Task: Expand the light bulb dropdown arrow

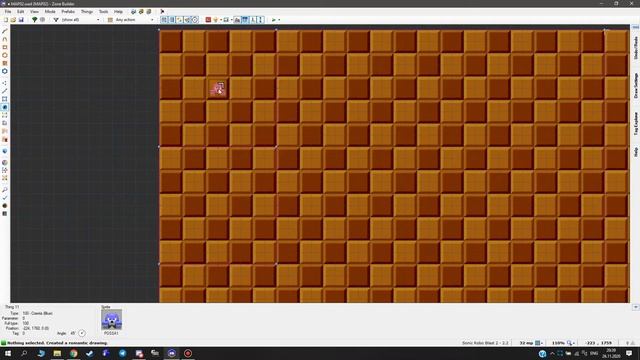Action: (221, 20)
